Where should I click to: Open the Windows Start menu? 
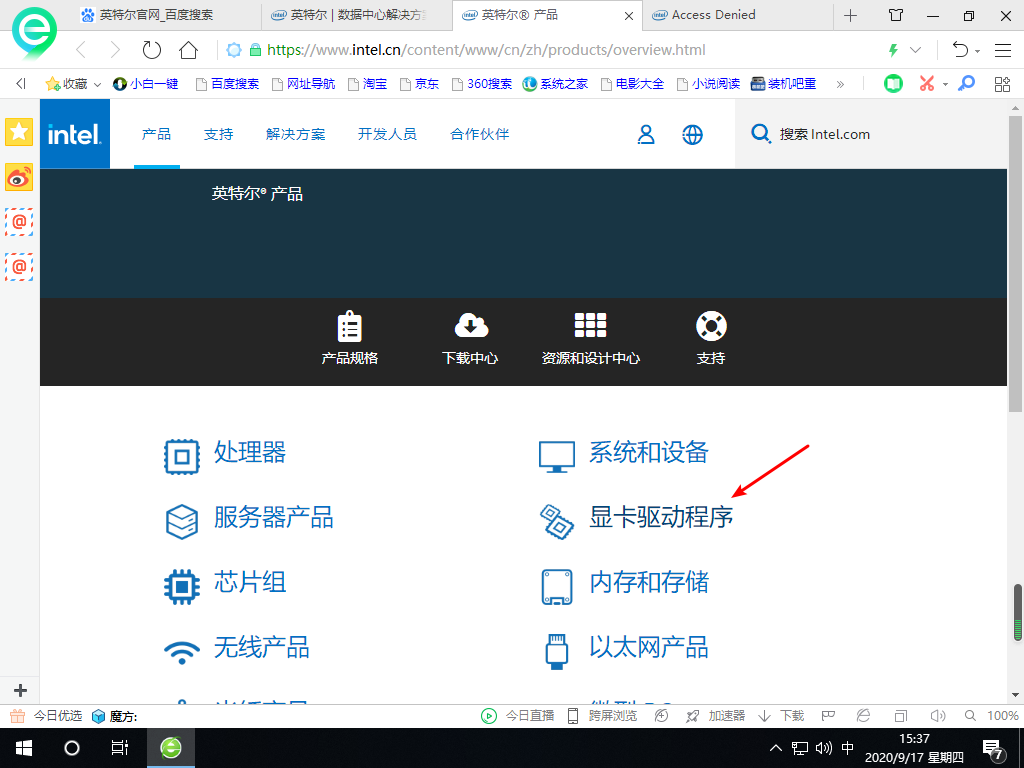pos(24,748)
